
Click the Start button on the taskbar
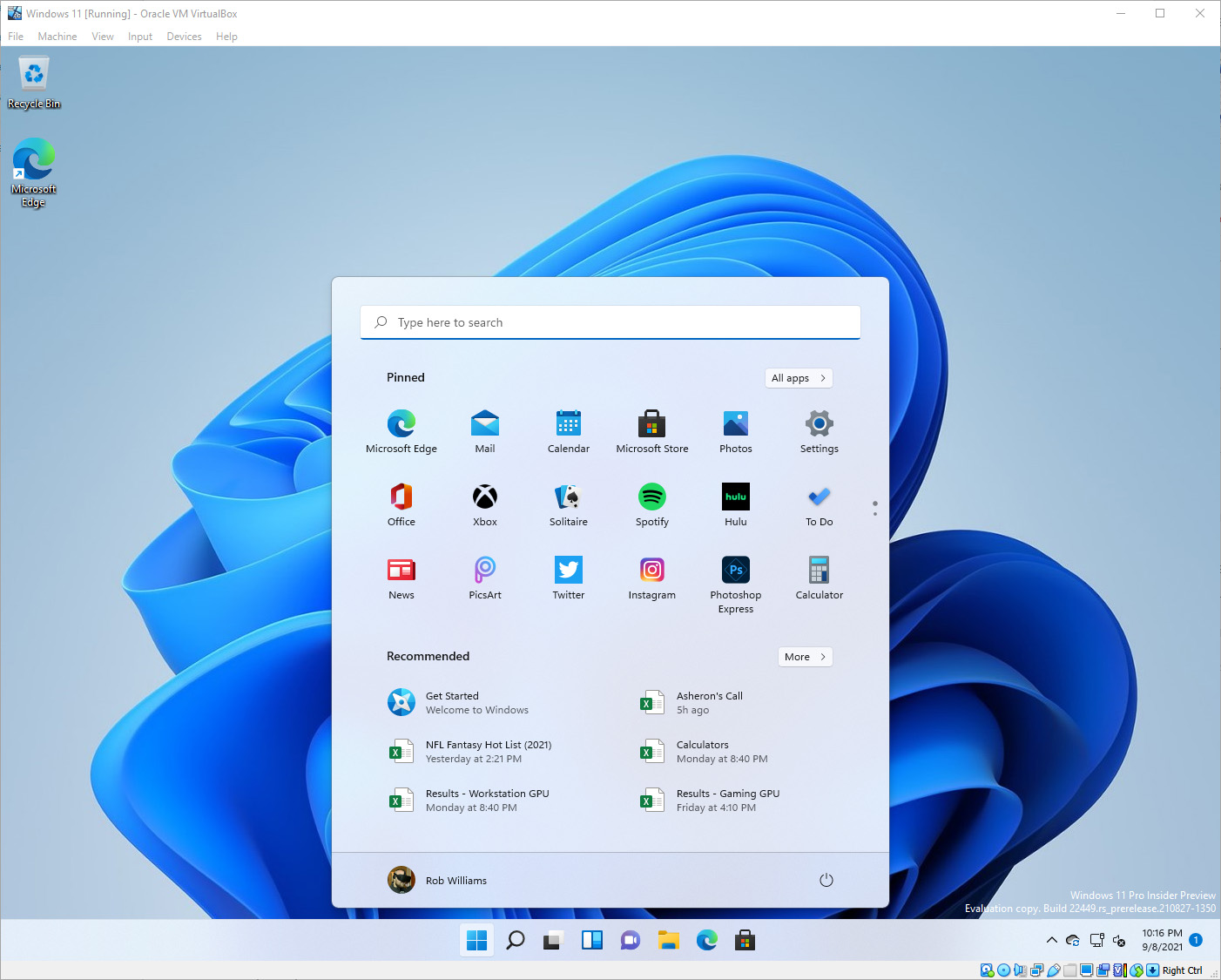[477, 940]
